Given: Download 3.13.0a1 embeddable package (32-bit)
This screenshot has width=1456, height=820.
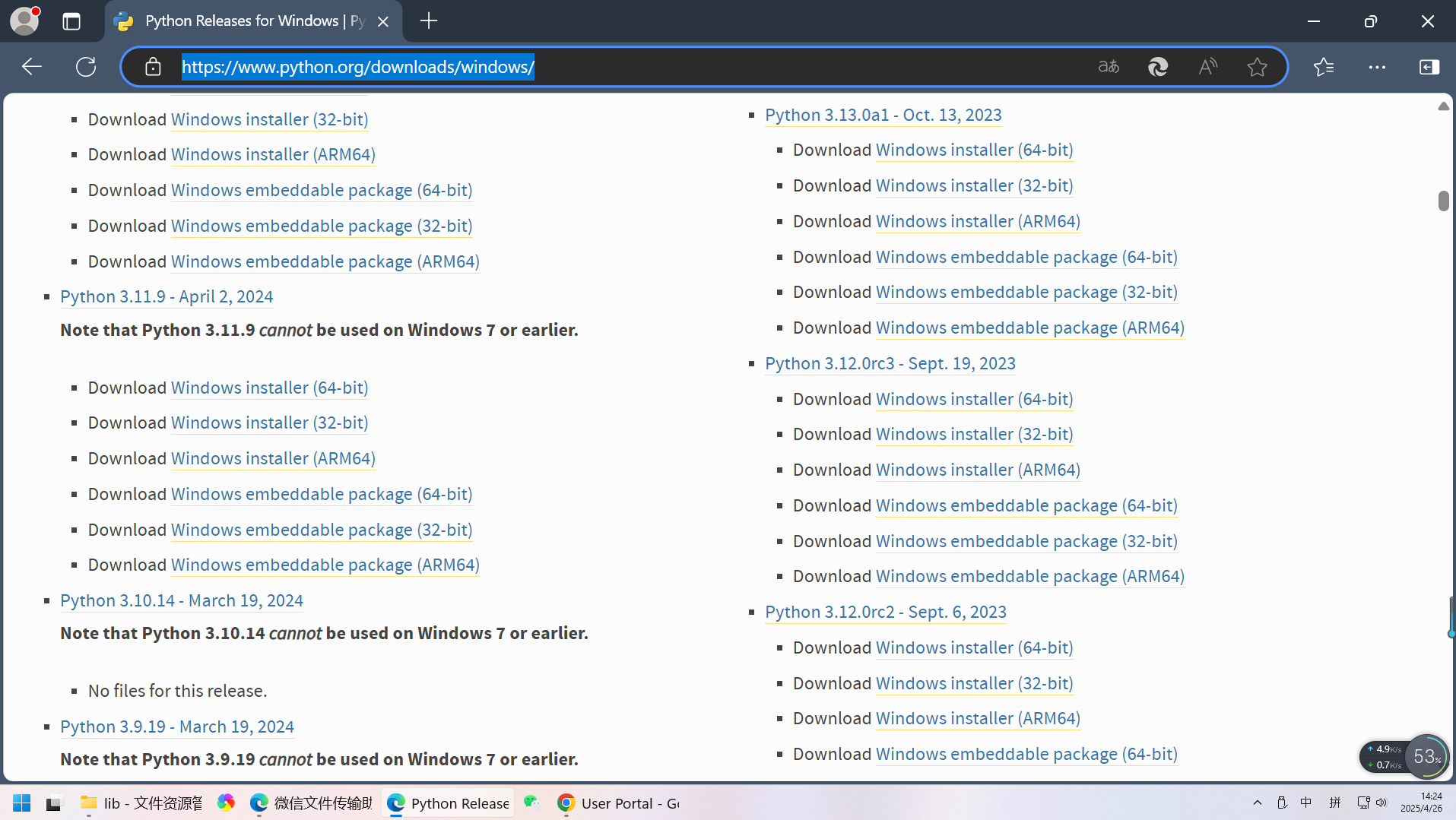Looking at the screenshot, I should (1026, 292).
